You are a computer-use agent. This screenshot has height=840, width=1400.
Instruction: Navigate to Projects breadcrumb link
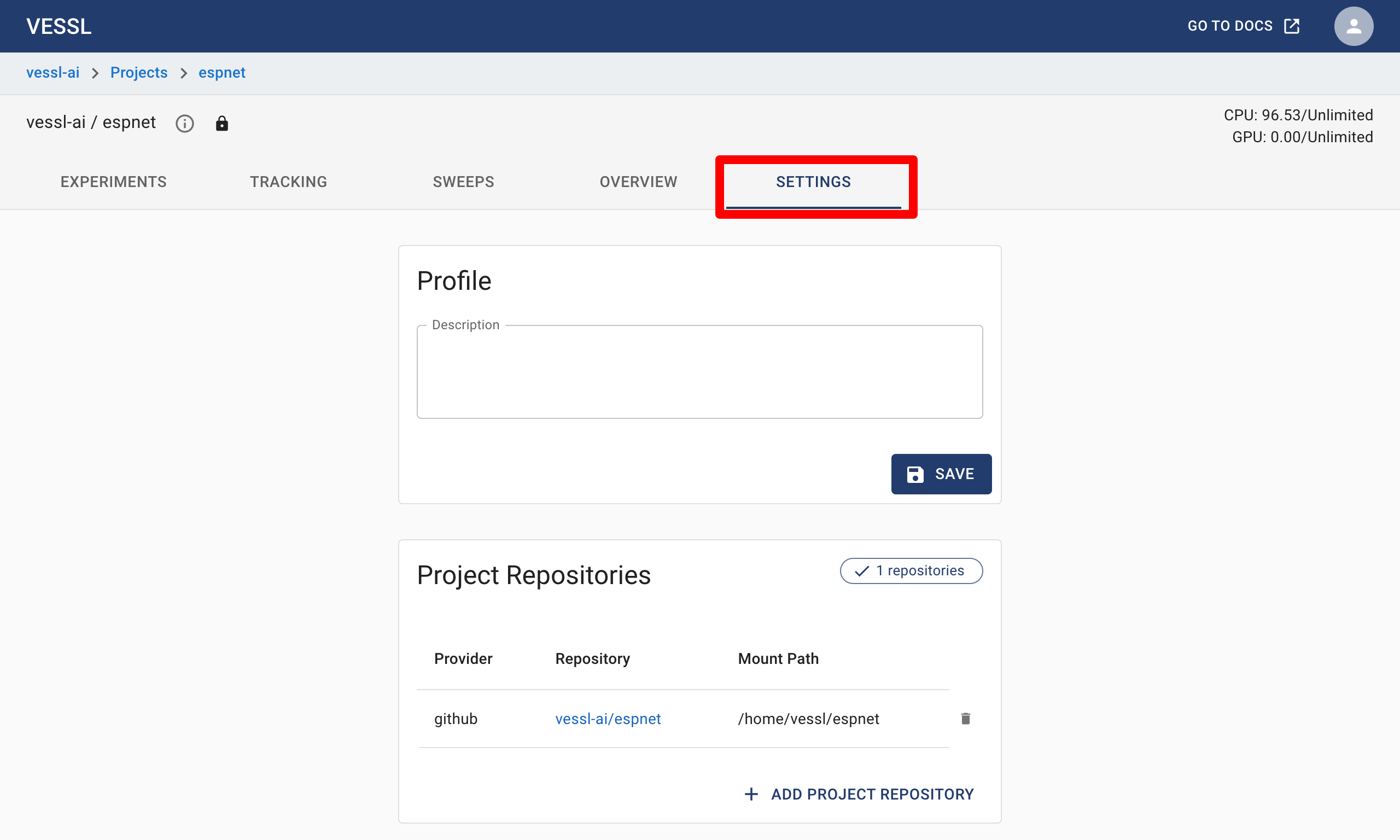139,72
